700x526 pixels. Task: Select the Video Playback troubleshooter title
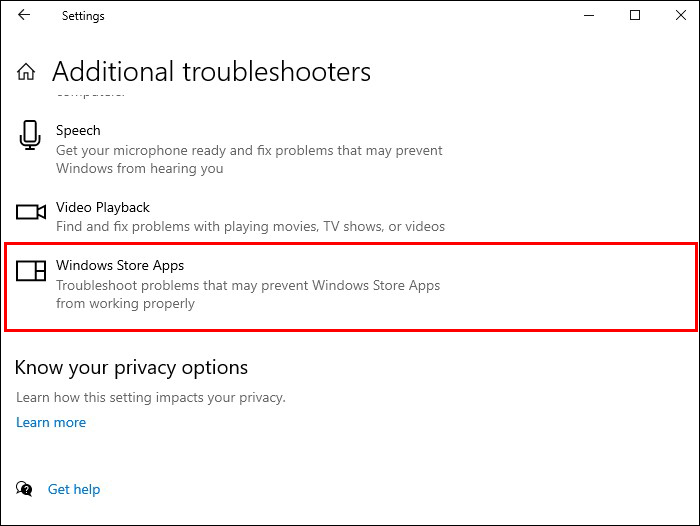(103, 207)
